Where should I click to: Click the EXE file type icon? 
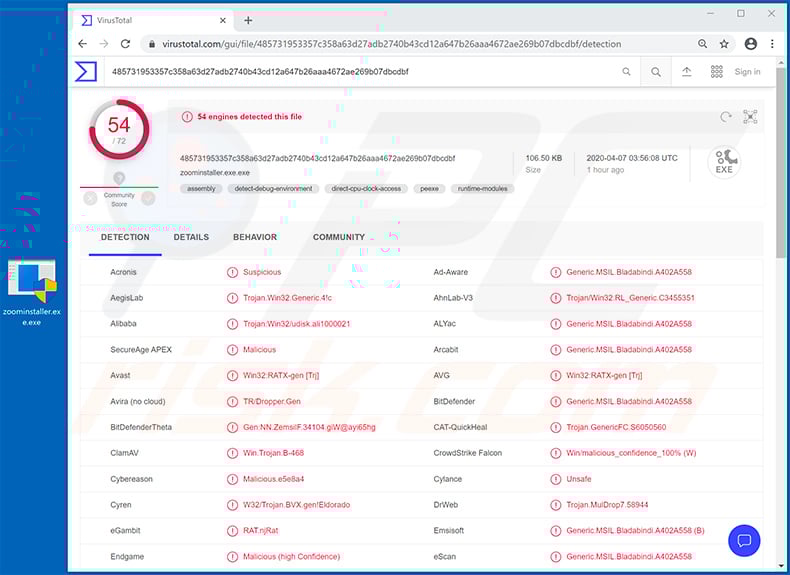(724, 162)
